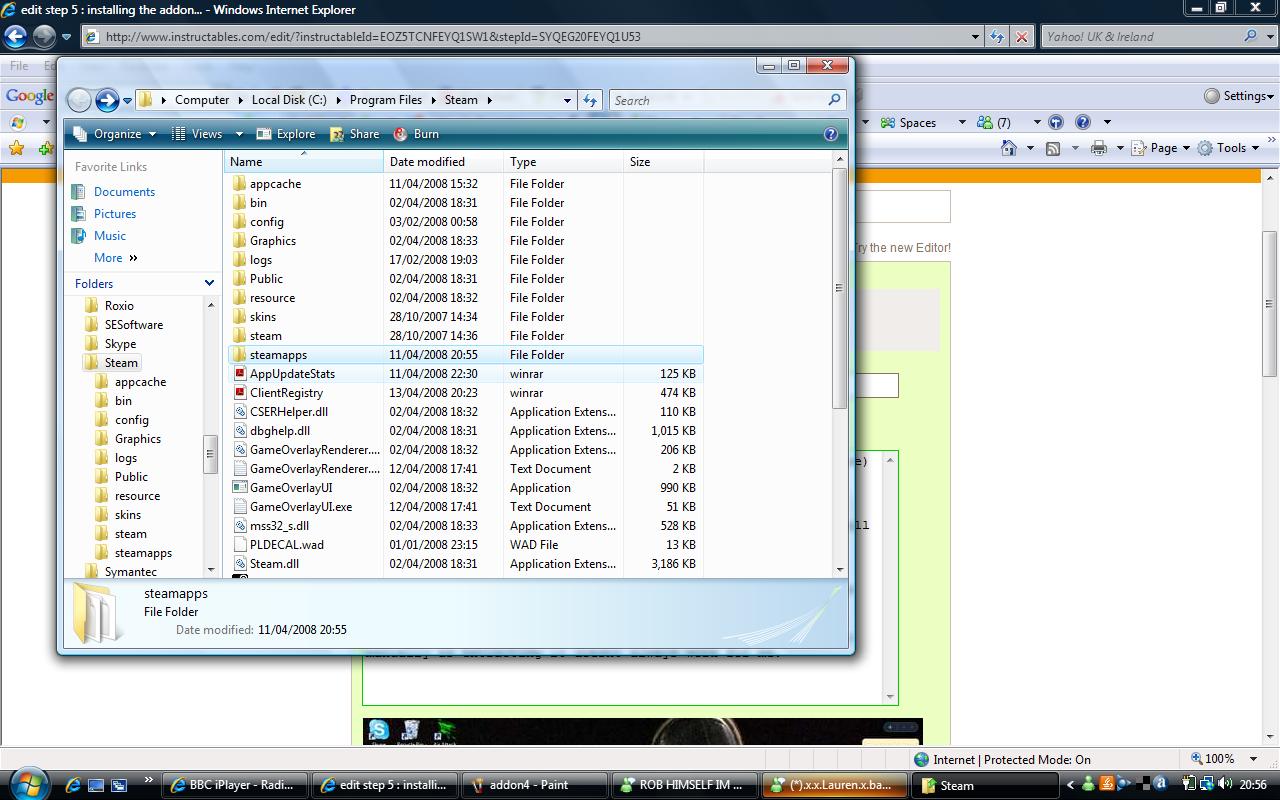Select Steam.dll file

[x=274, y=564]
